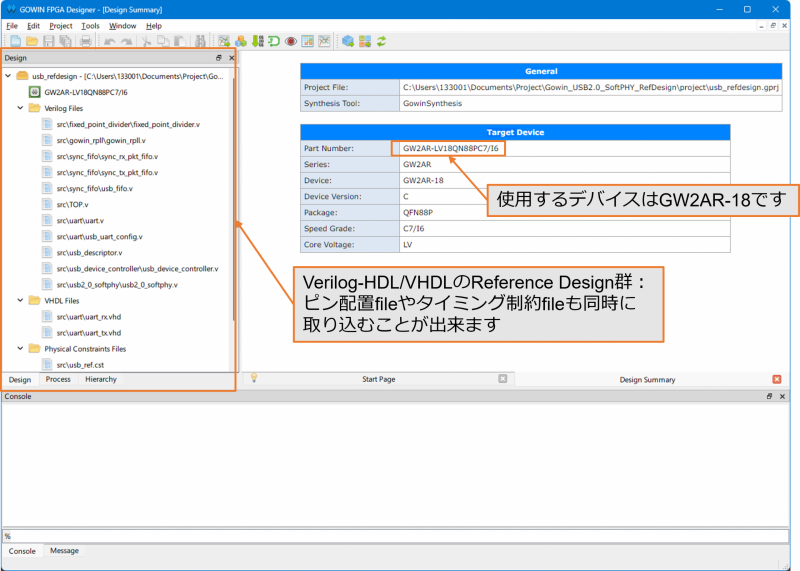Click the green down-arrow Programmer icon
This screenshot has width=800, height=571.
pyautogui.click(x=258, y=41)
